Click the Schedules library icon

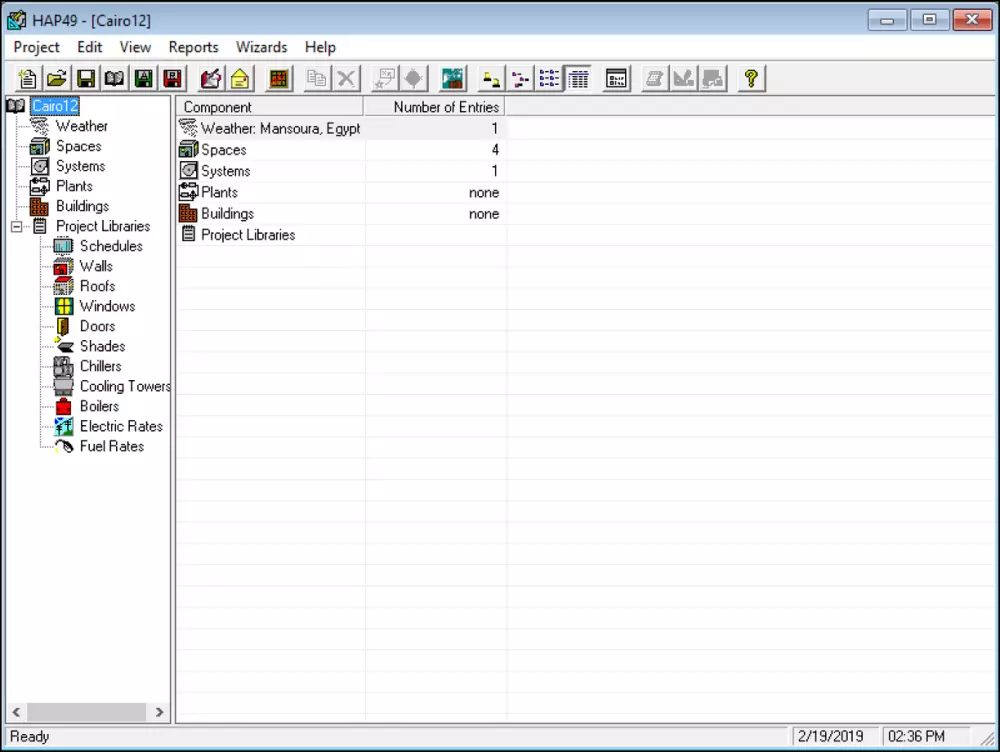click(x=63, y=246)
